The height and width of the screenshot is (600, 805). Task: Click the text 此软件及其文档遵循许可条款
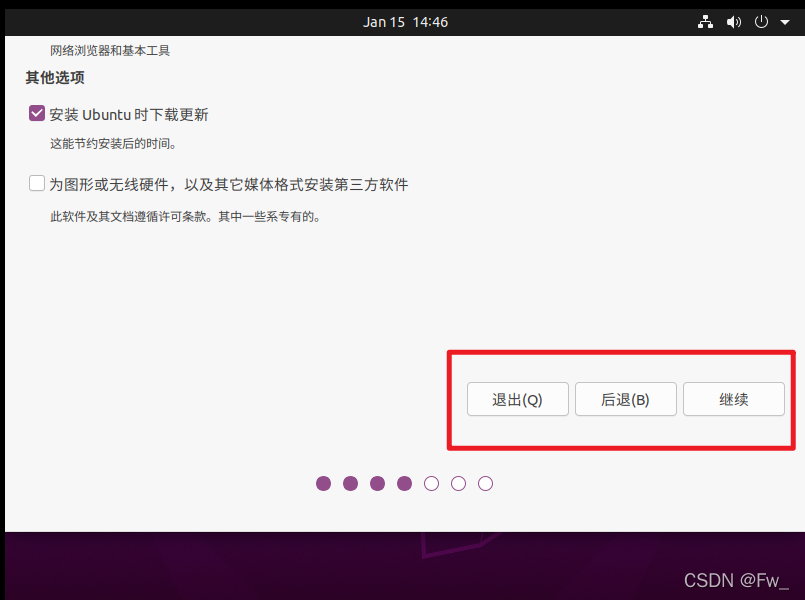pyautogui.click(x=131, y=217)
